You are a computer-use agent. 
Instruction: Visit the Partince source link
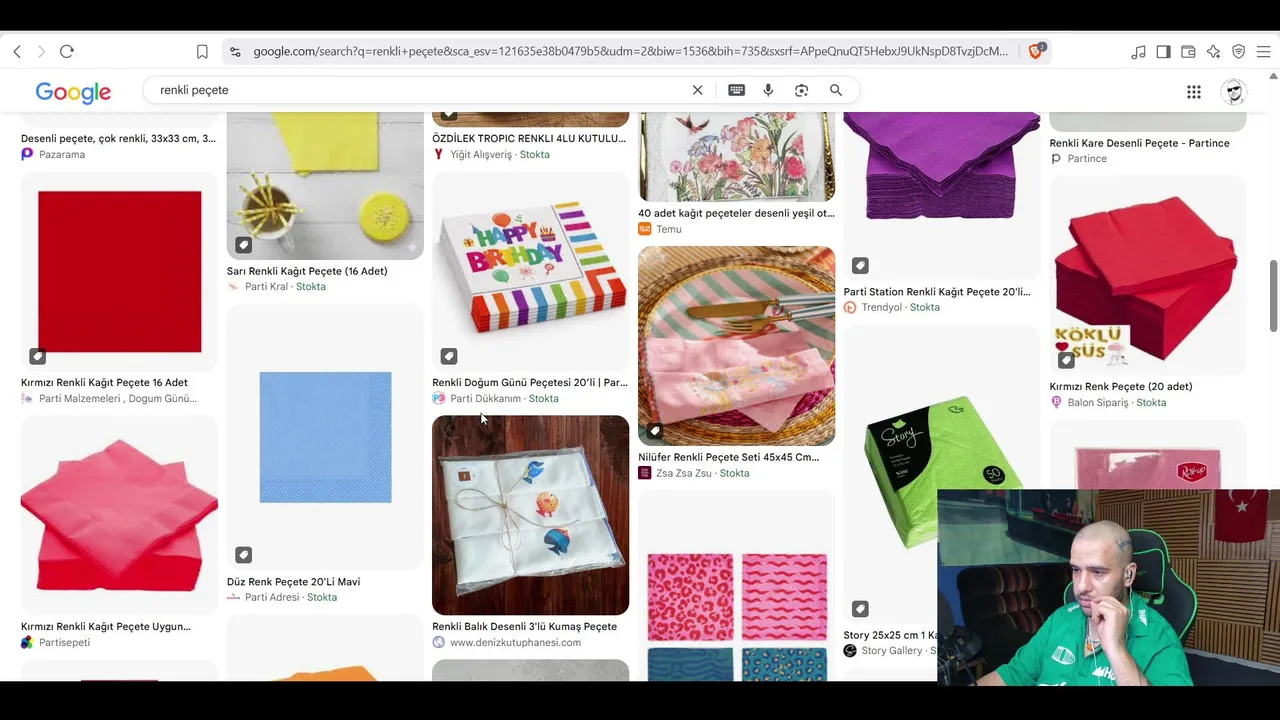click(x=1086, y=158)
